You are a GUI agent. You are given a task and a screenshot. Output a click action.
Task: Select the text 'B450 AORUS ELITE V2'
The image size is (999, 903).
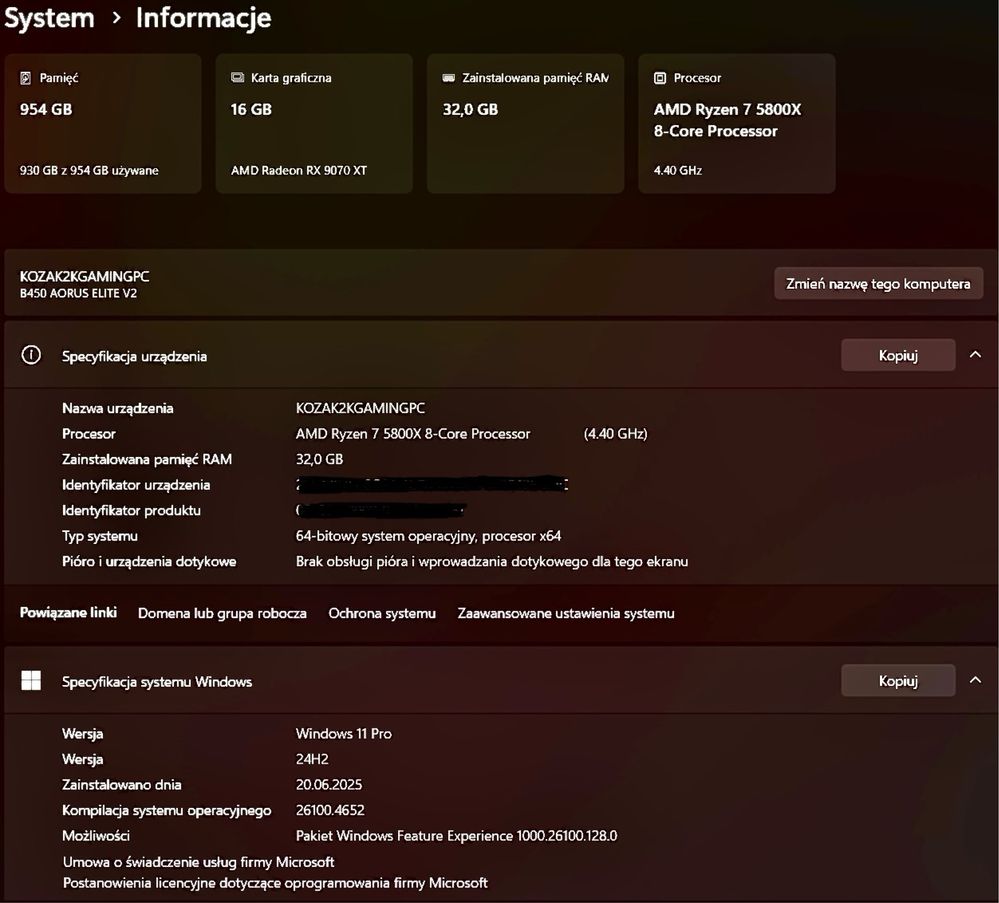pyautogui.click(x=78, y=293)
